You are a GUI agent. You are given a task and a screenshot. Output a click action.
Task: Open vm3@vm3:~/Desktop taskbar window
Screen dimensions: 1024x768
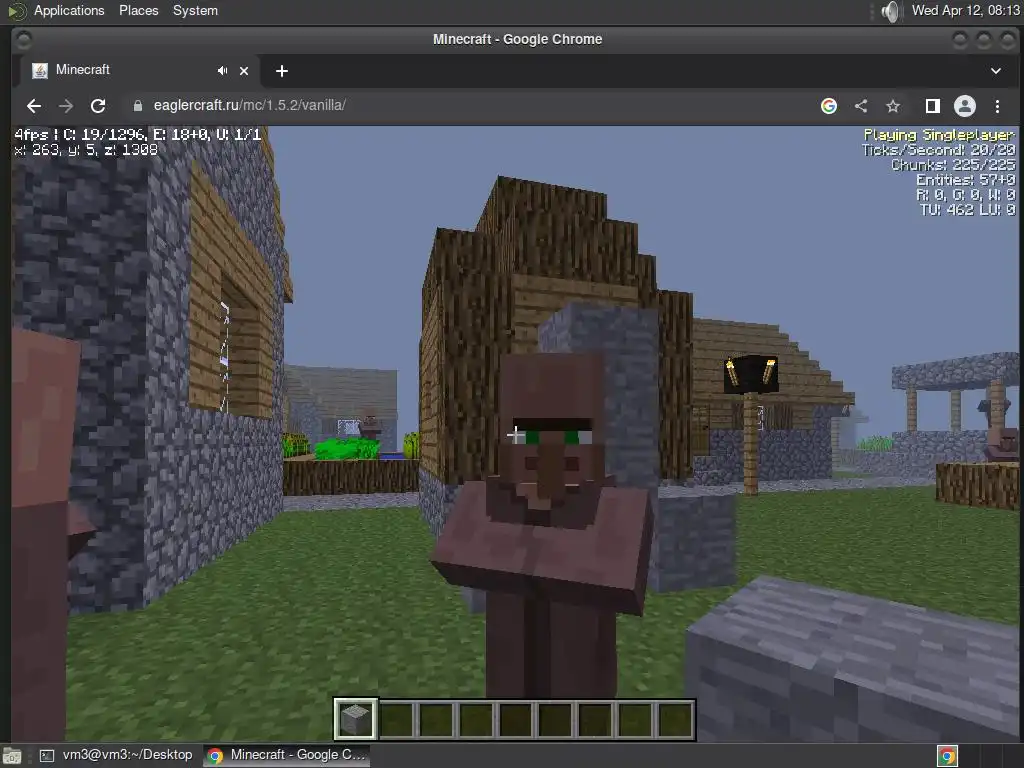(117, 755)
